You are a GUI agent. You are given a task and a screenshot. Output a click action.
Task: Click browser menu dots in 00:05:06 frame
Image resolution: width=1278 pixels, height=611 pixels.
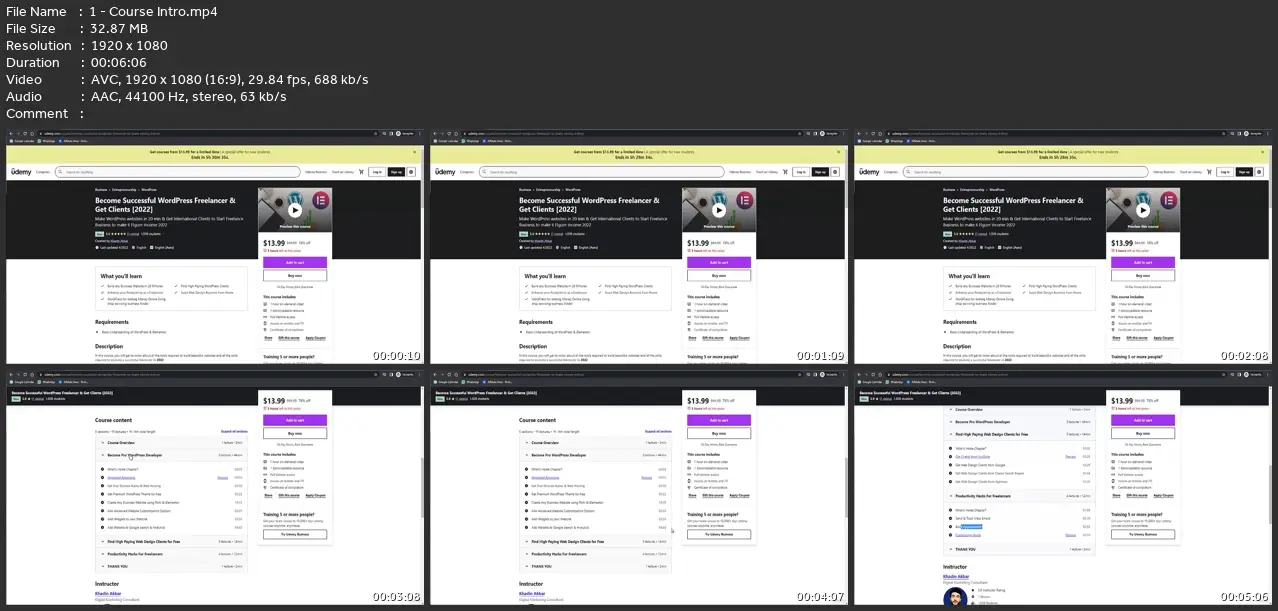(x=1266, y=374)
